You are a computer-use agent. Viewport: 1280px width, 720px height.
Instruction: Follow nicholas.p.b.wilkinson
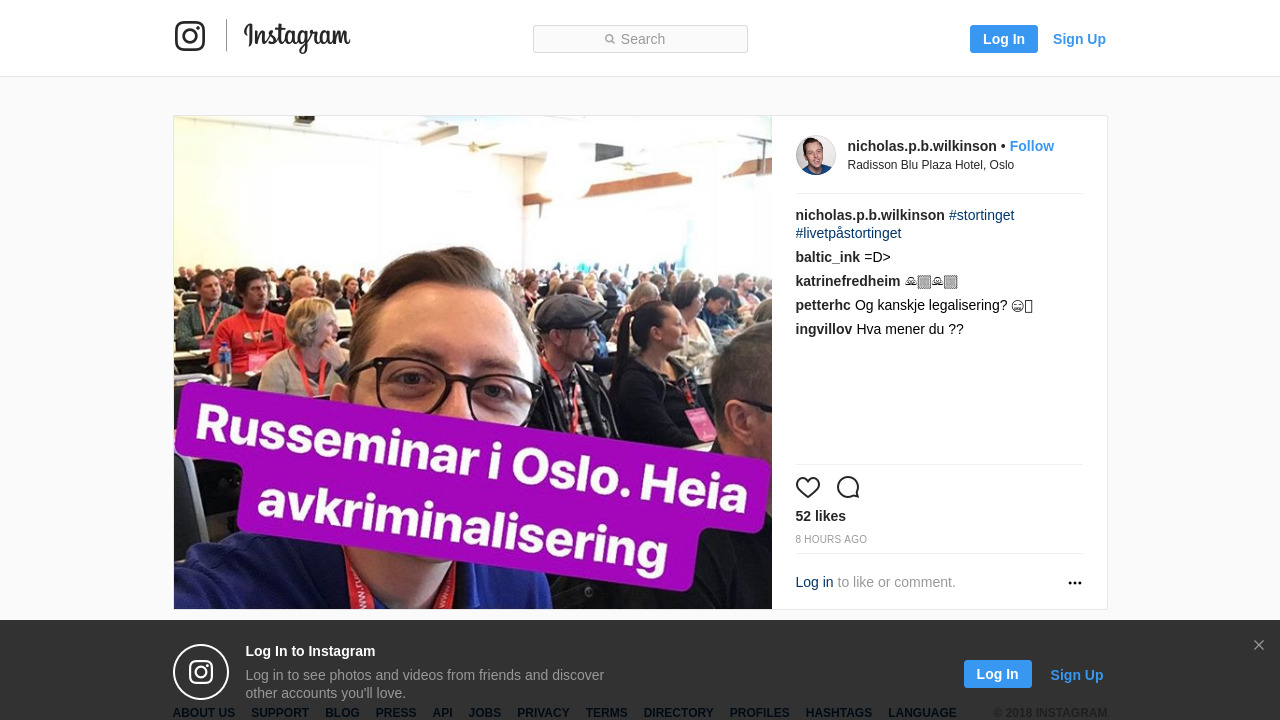pyautogui.click(x=1032, y=146)
